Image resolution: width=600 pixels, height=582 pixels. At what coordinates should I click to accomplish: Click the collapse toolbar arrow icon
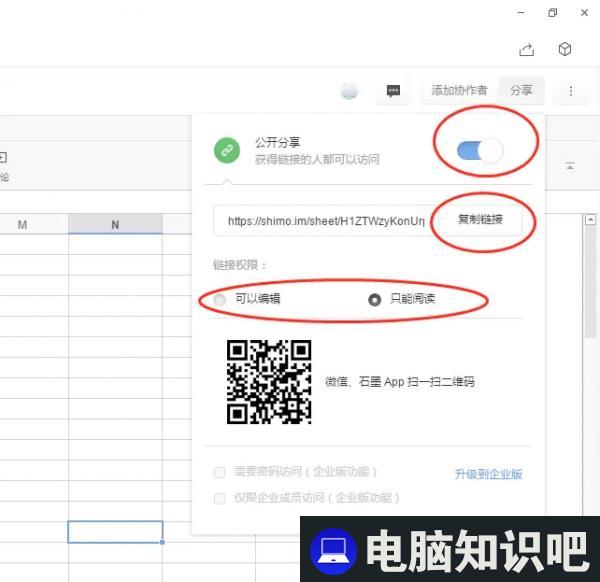pyautogui.click(x=570, y=166)
